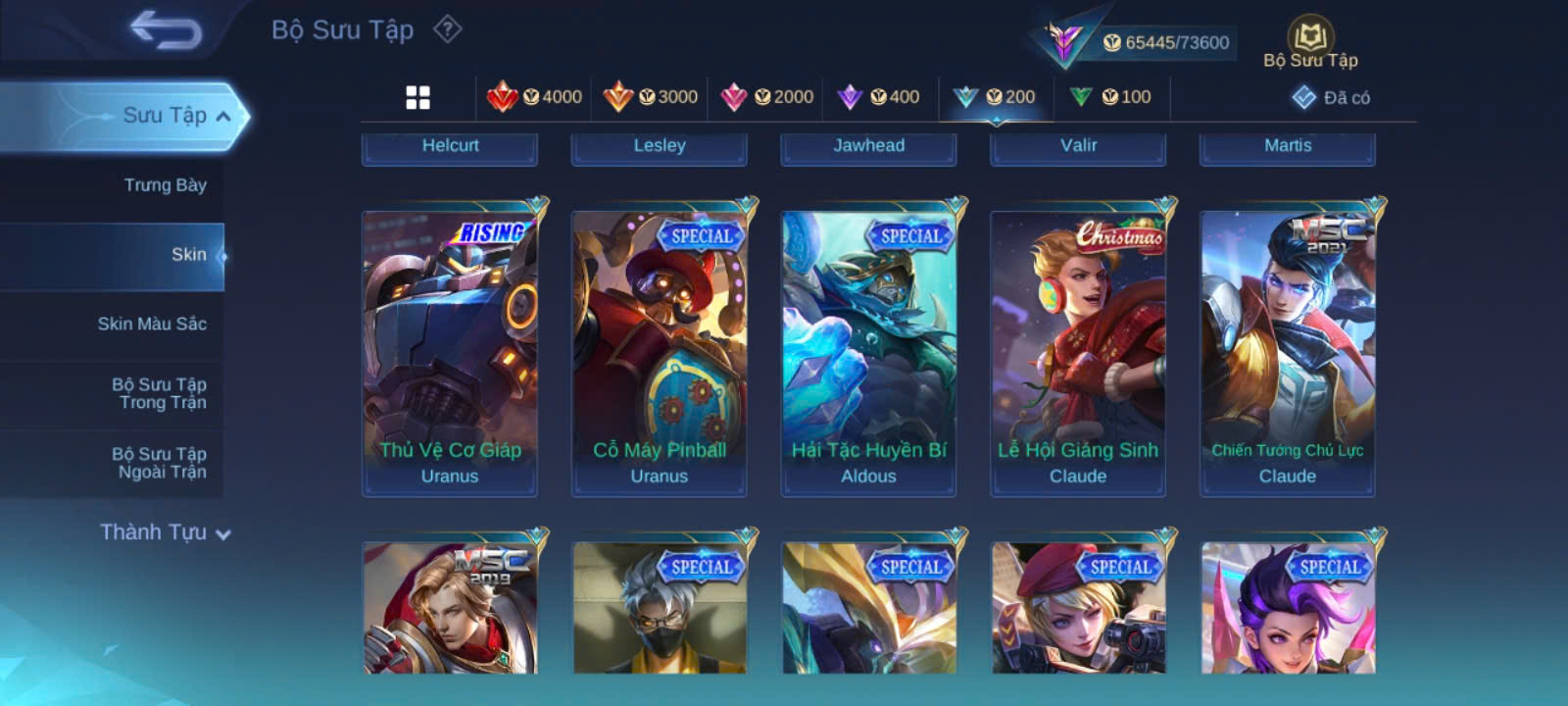The image size is (1568, 706).
Task: Open the help question mark icon
Action: tap(448, 29)
